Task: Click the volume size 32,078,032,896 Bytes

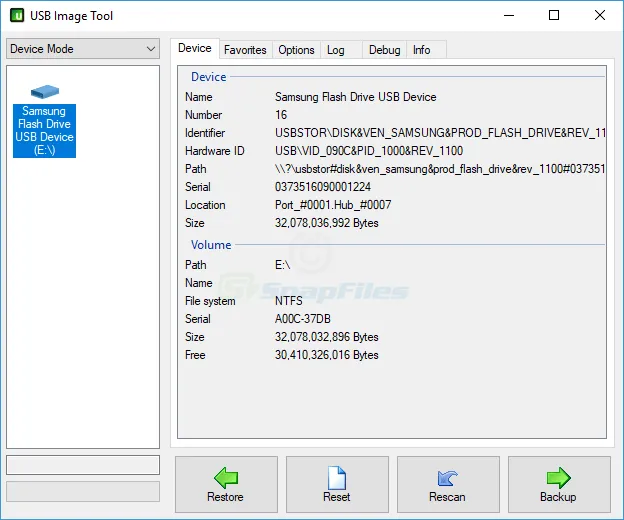Action: pos(326,337)
